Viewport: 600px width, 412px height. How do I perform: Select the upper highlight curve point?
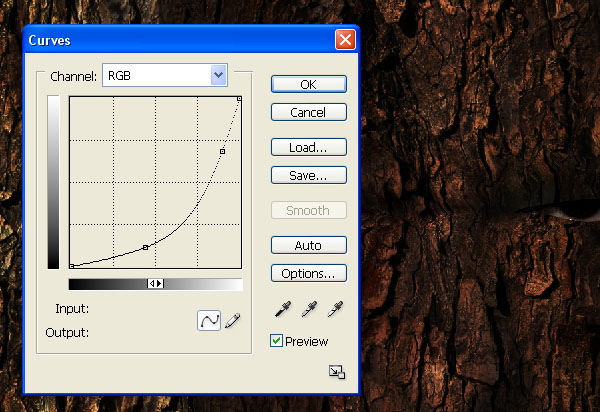223,151
